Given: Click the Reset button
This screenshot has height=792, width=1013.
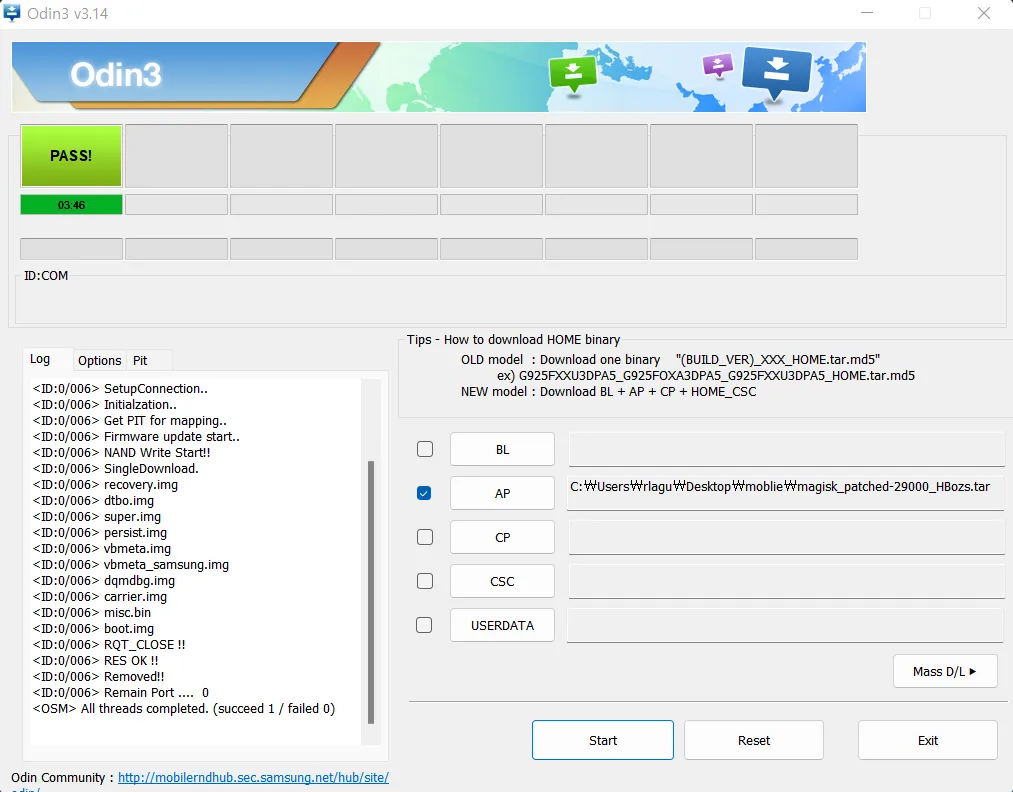Looking at the screenshot, I should point(754,740).
